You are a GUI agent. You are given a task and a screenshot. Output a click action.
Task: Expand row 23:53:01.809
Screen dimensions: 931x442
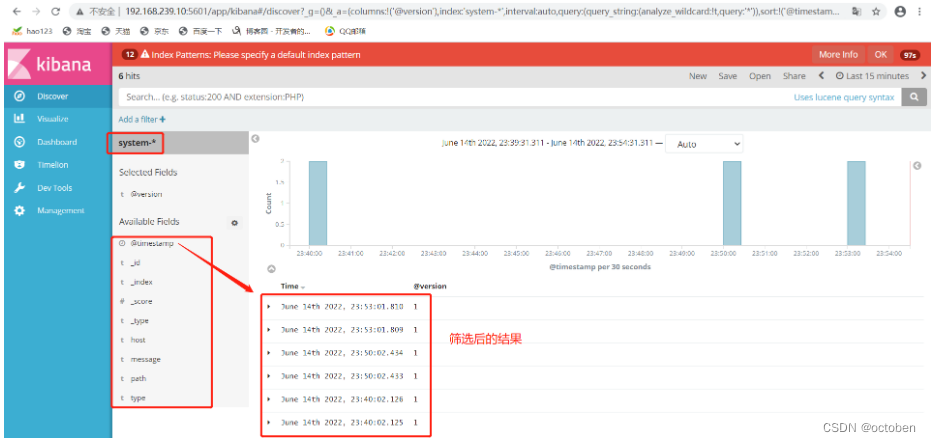coord(269,330)
